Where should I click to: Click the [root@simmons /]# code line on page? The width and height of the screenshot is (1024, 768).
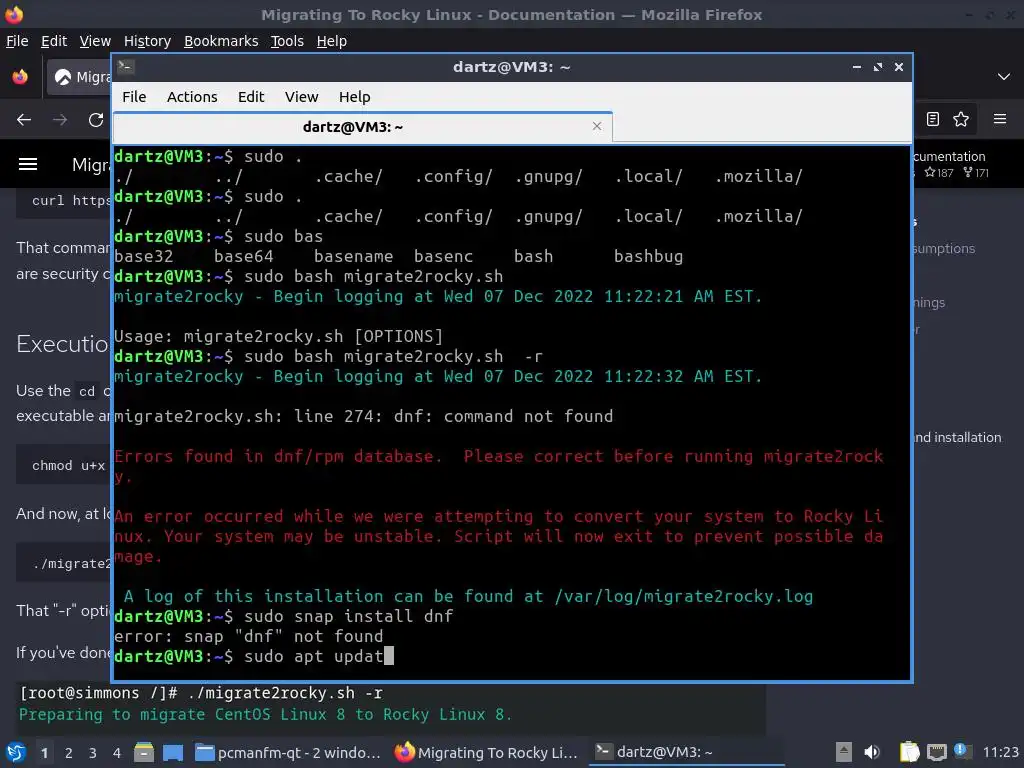pyautogui.click(x=202, y=693)
